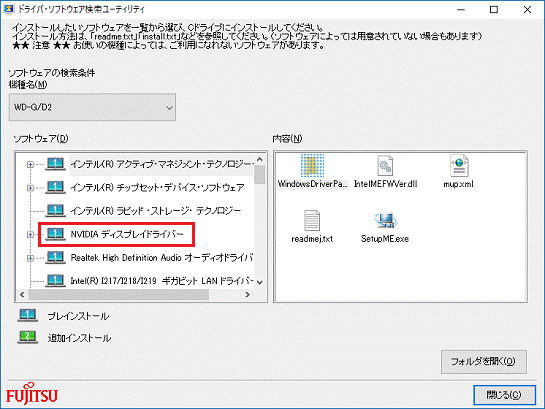The height and width of the screenshot is (409, 545).
Task: Open the 機種名 WD-G/D2 dropdown
Action: 92,107
